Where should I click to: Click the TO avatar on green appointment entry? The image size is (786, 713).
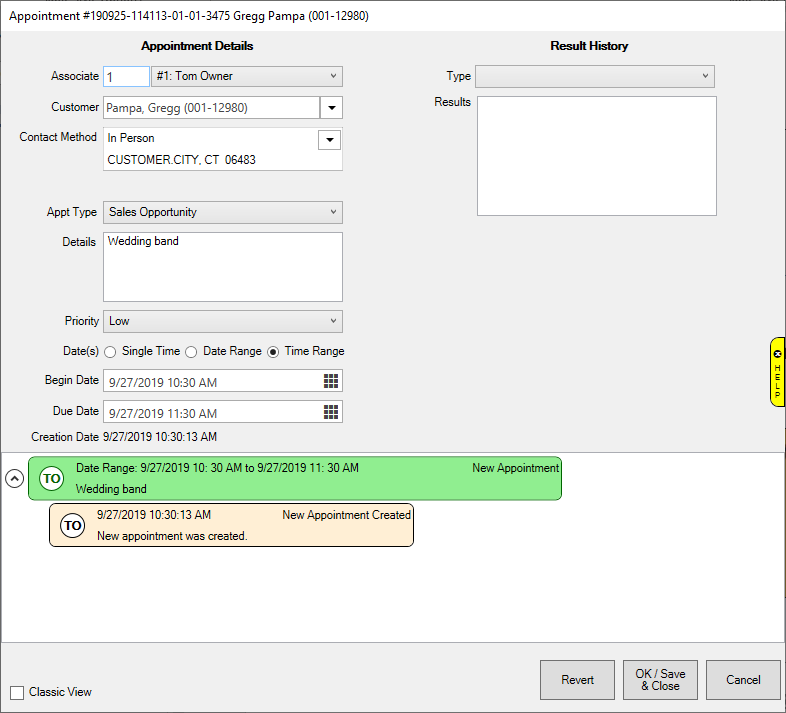(51, 479)
